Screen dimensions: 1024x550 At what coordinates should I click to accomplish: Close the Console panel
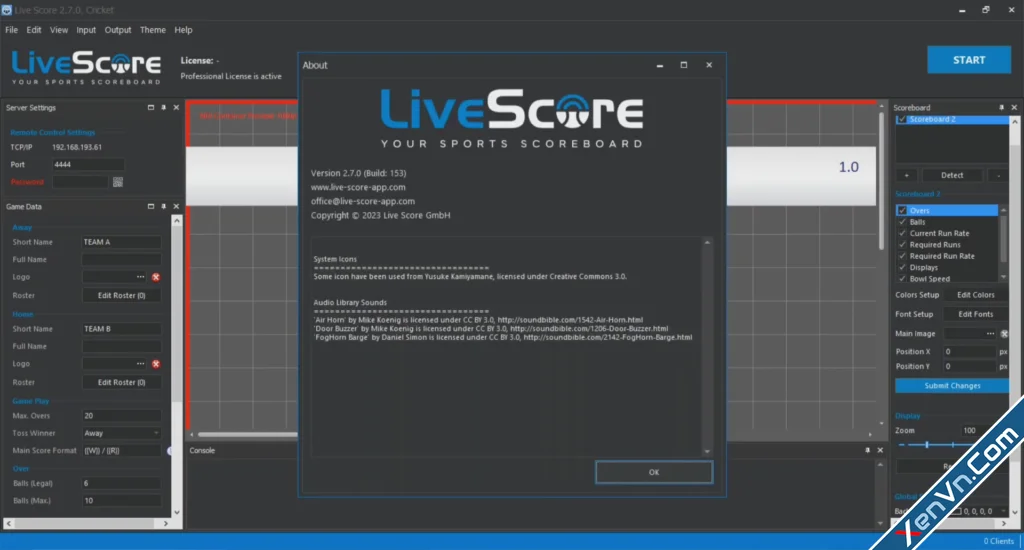[x=880, y=450]
